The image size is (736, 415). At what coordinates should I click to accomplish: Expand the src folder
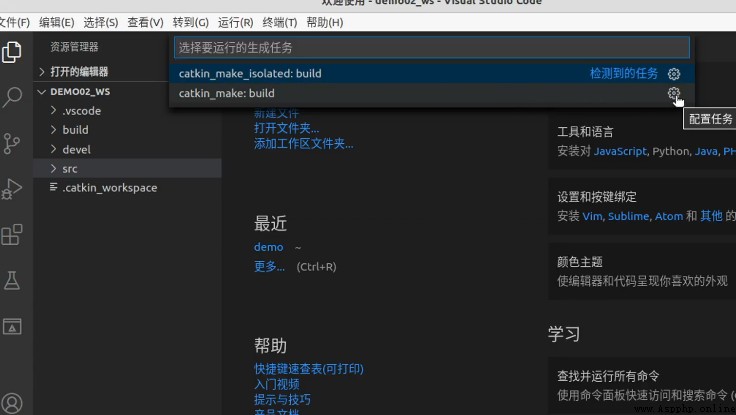pos(54,169)
